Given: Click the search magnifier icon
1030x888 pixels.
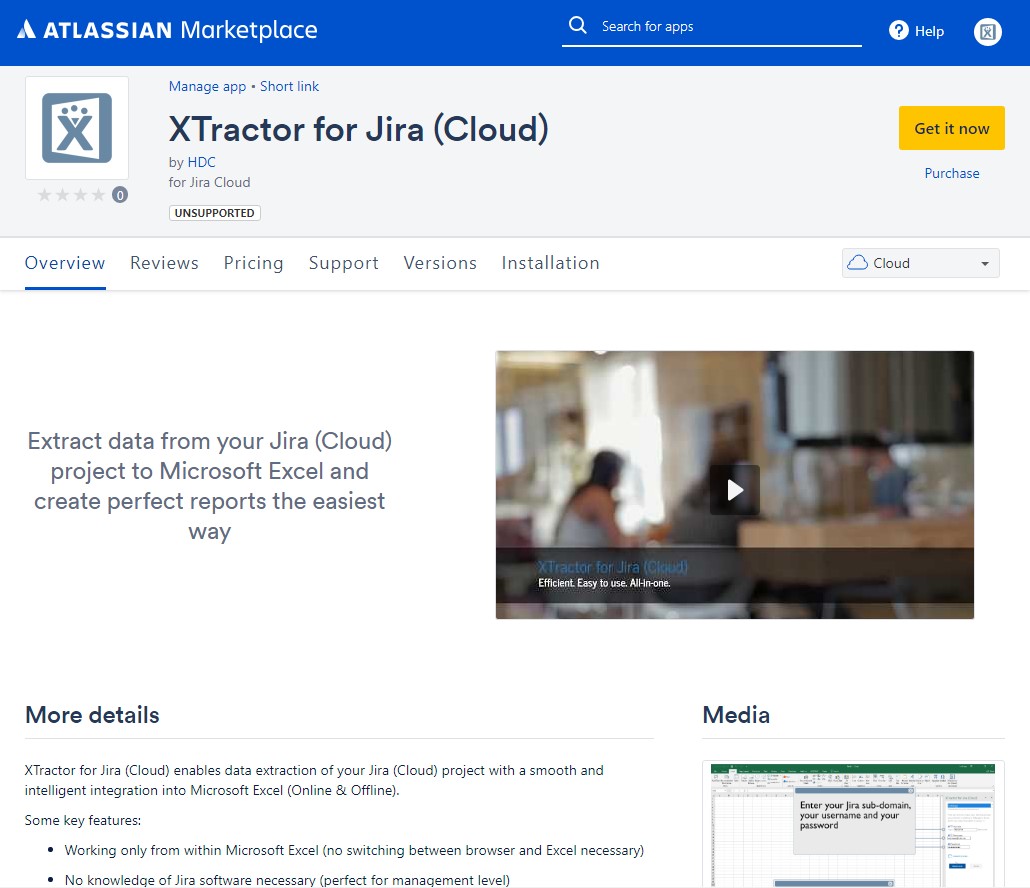Looking at the screenshot, I should (x=577, y=26).
